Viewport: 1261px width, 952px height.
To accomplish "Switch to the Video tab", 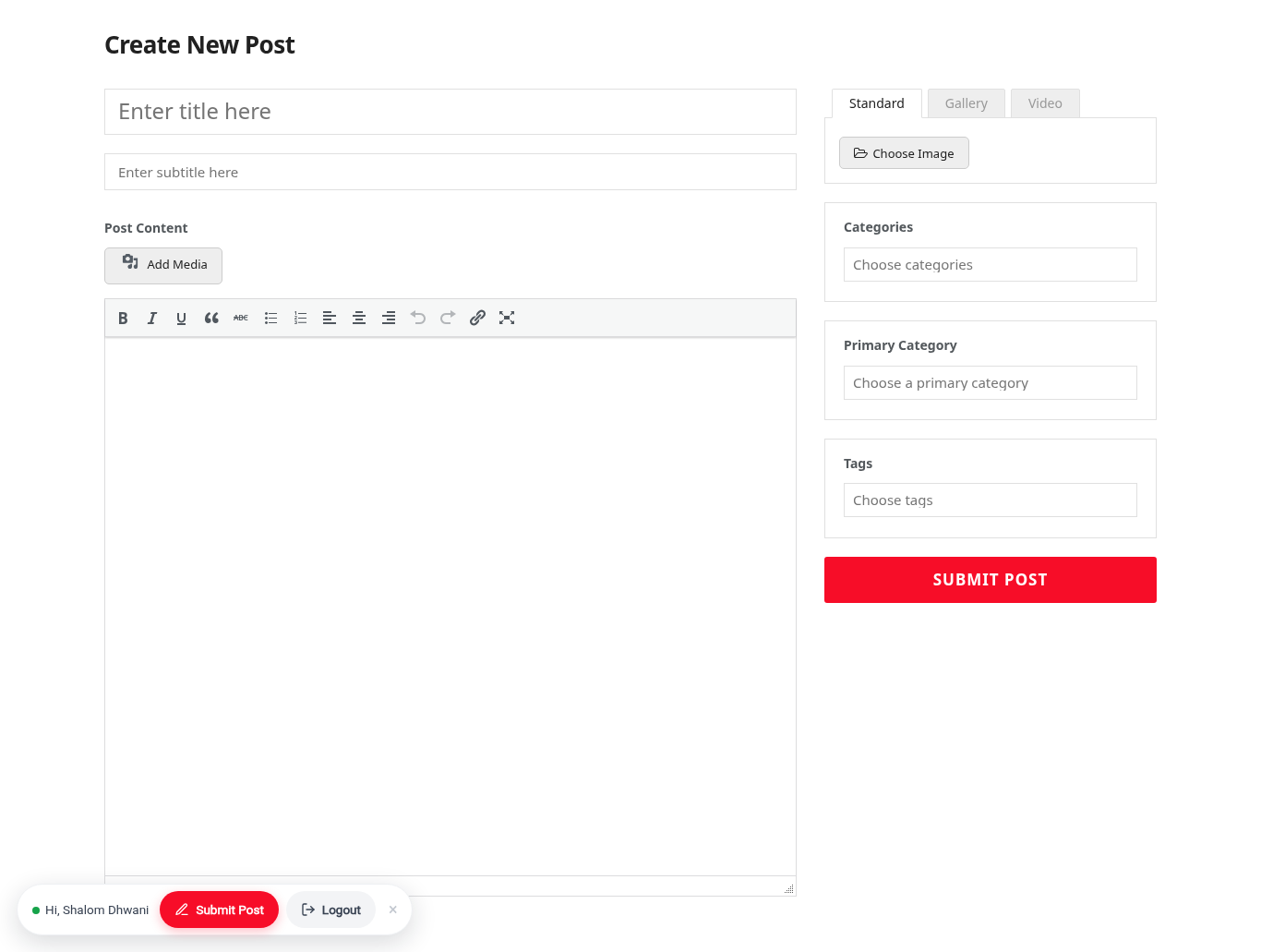I will click(1045, 103).
